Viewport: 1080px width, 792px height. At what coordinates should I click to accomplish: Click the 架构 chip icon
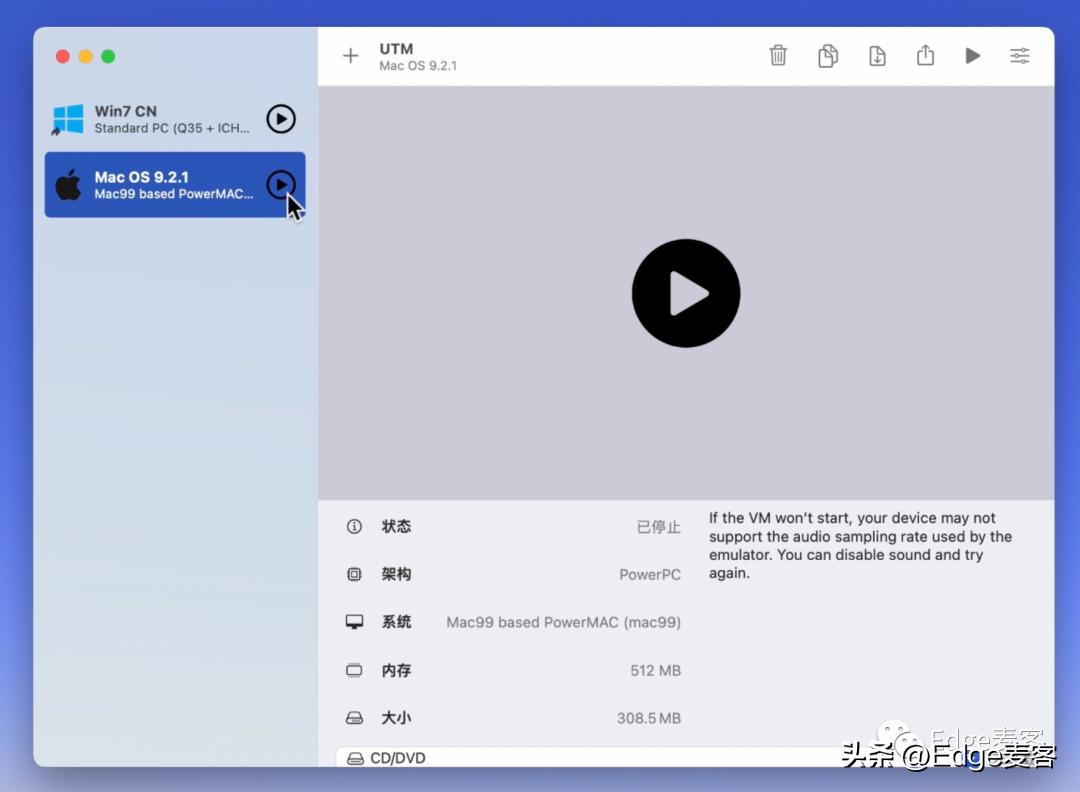(x=353, y=574)
